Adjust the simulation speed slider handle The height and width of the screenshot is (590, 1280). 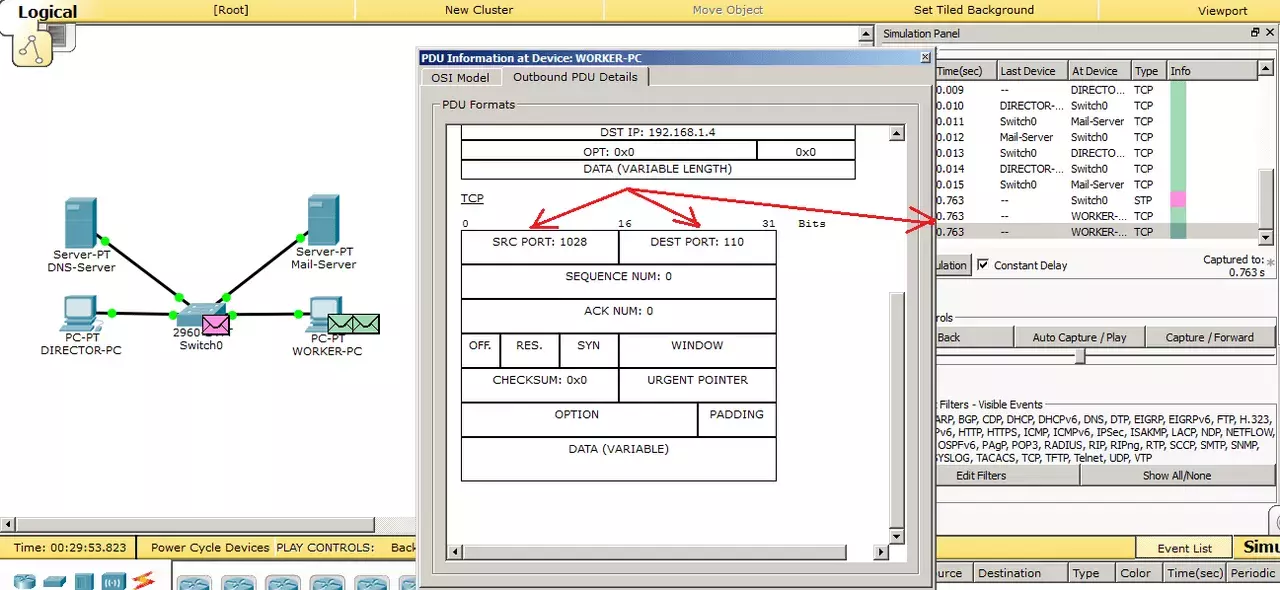pos(1080,356)
